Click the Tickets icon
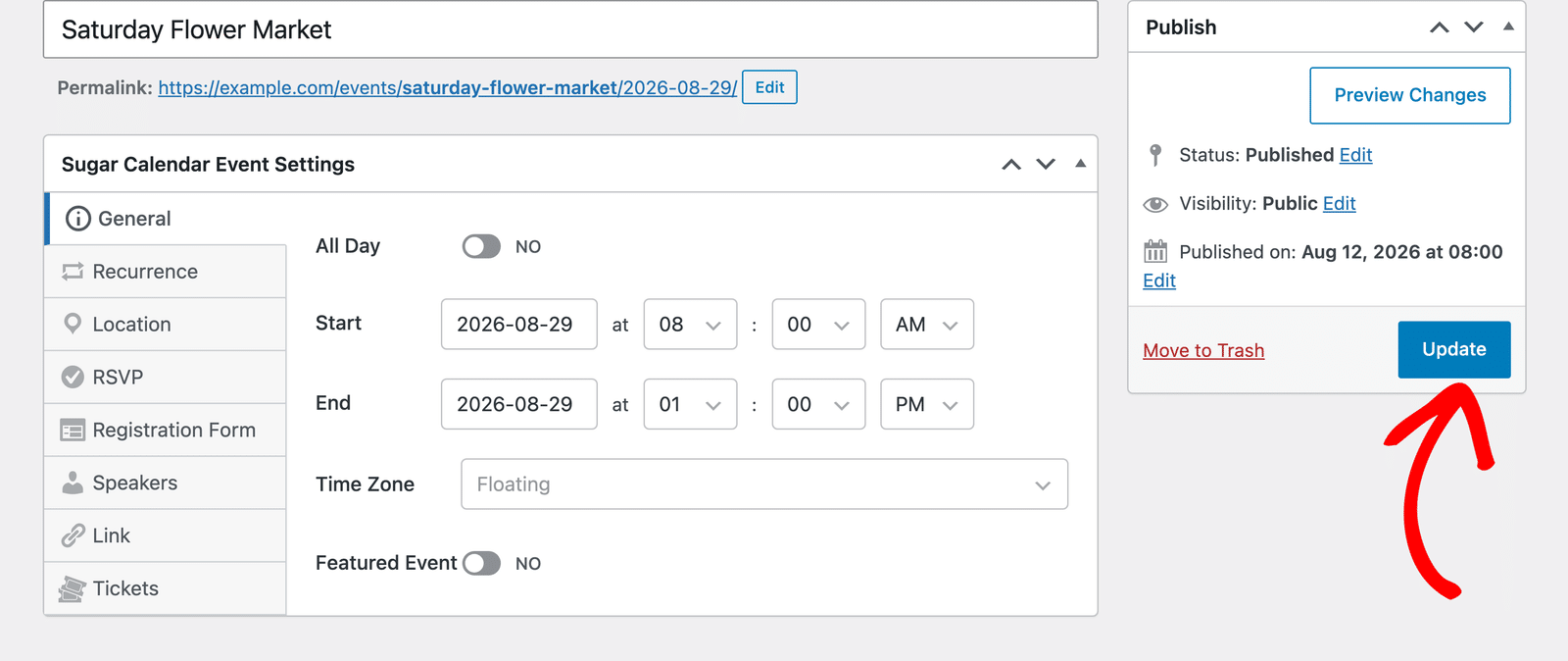Image resolution: width=1568 pixels, height=661 pixels. click(x=73, y=588)
